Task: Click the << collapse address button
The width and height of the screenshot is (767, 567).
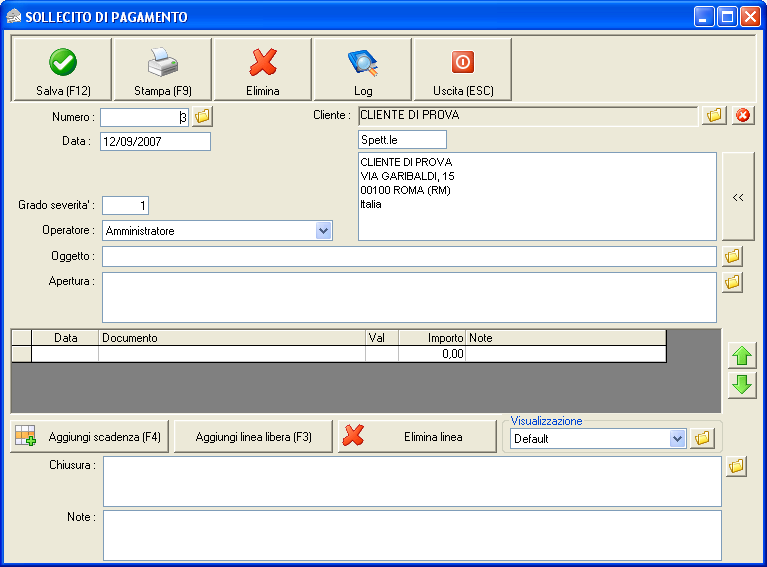Action: pos(738,197)
